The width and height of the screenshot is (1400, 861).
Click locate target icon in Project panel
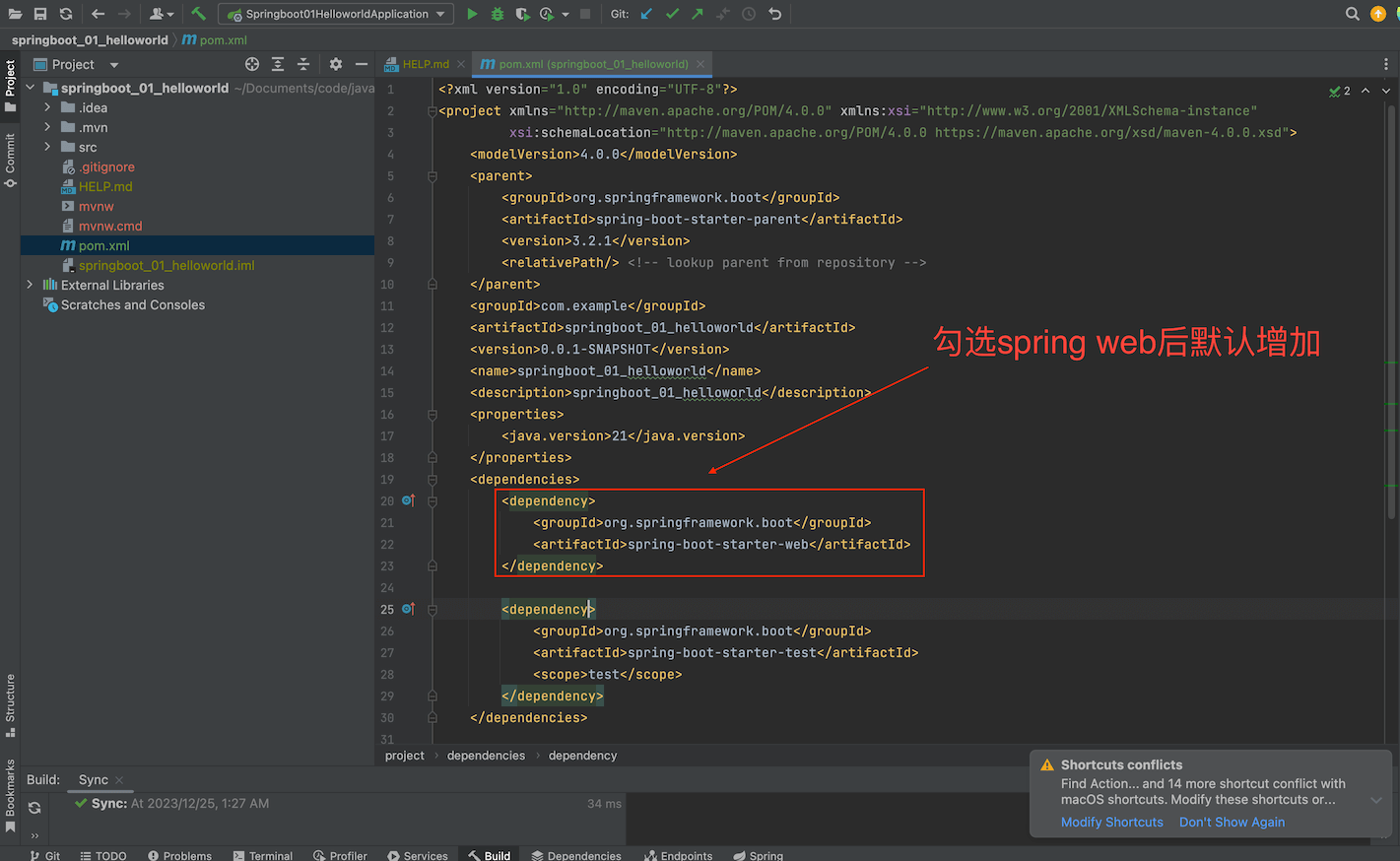(252, 64)
